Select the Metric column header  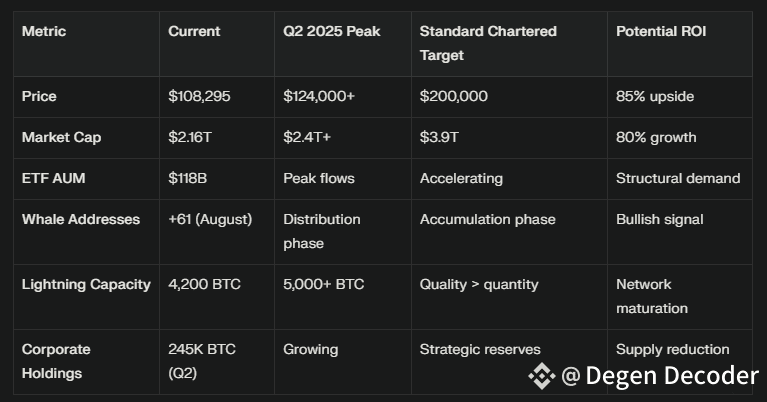point(44,32)
